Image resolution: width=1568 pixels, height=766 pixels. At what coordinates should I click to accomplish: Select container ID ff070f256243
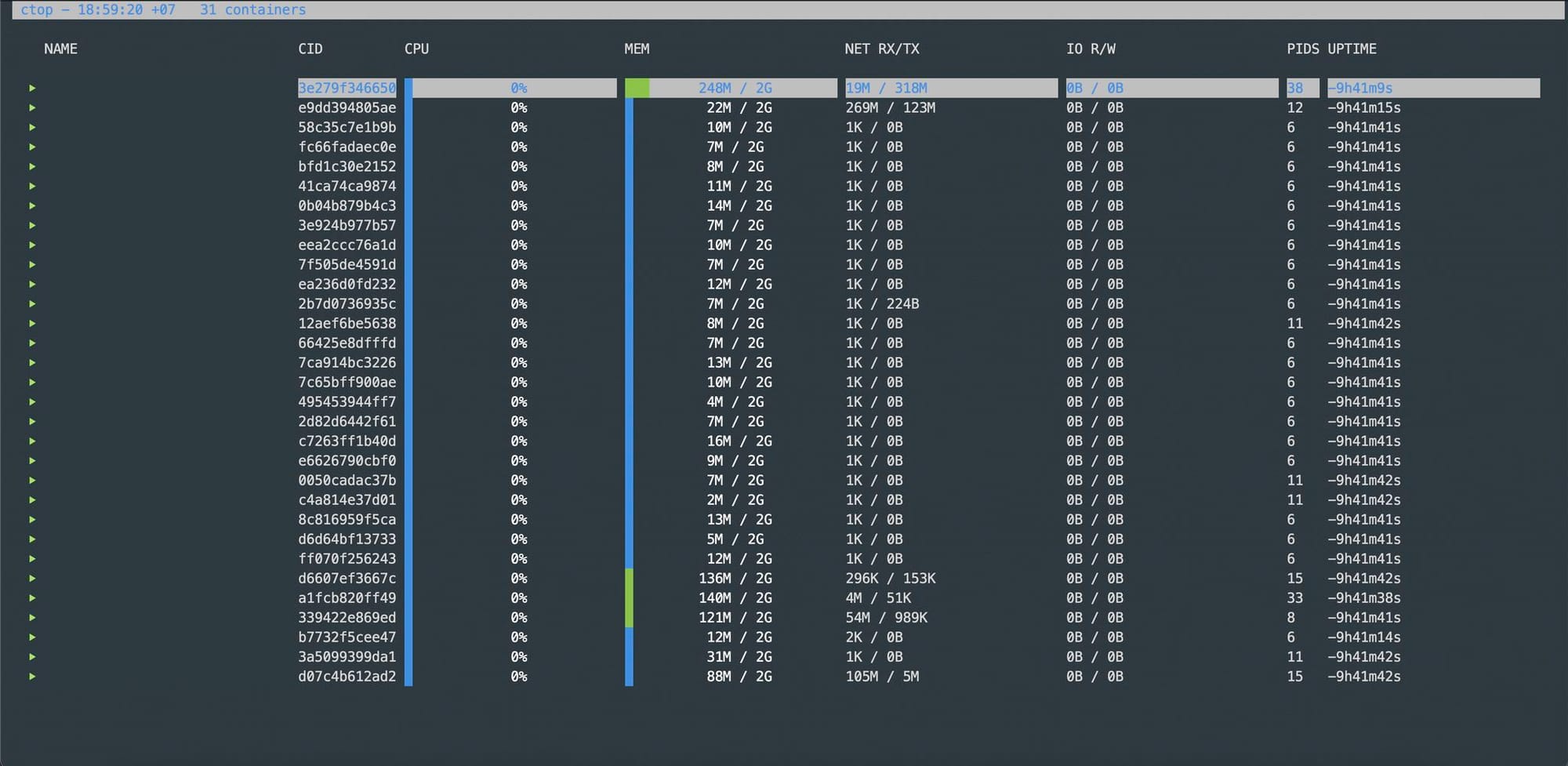tap(347, 558)
